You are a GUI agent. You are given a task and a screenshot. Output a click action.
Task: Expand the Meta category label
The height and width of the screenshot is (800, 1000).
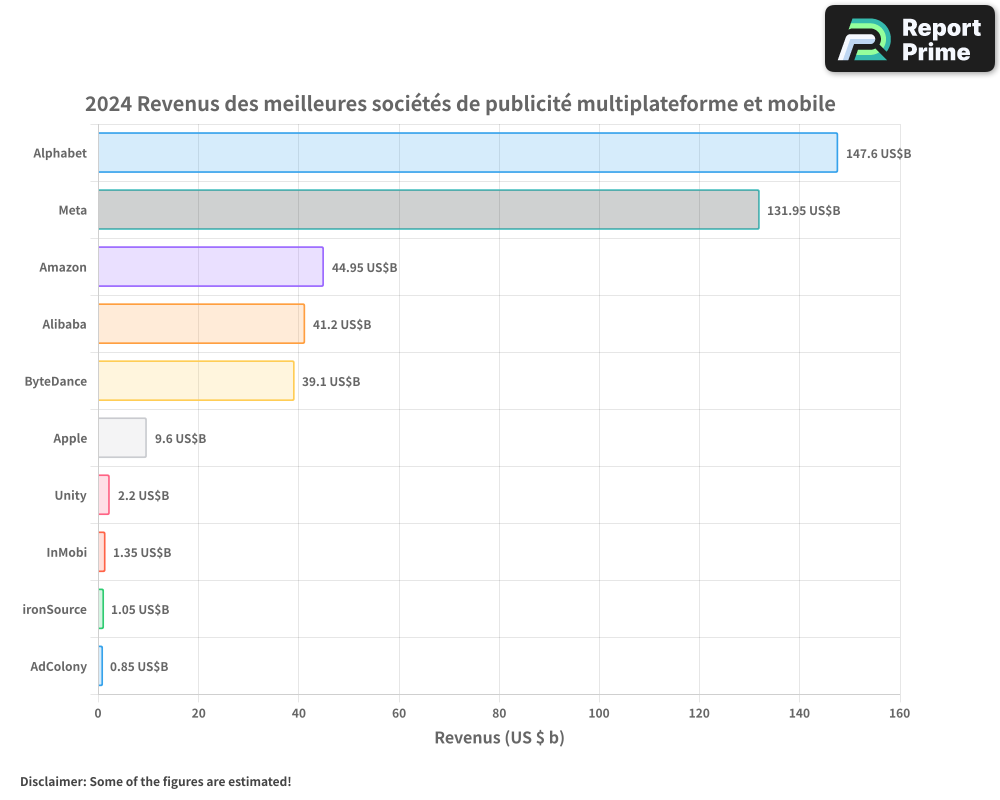click(x=72, y=210)
